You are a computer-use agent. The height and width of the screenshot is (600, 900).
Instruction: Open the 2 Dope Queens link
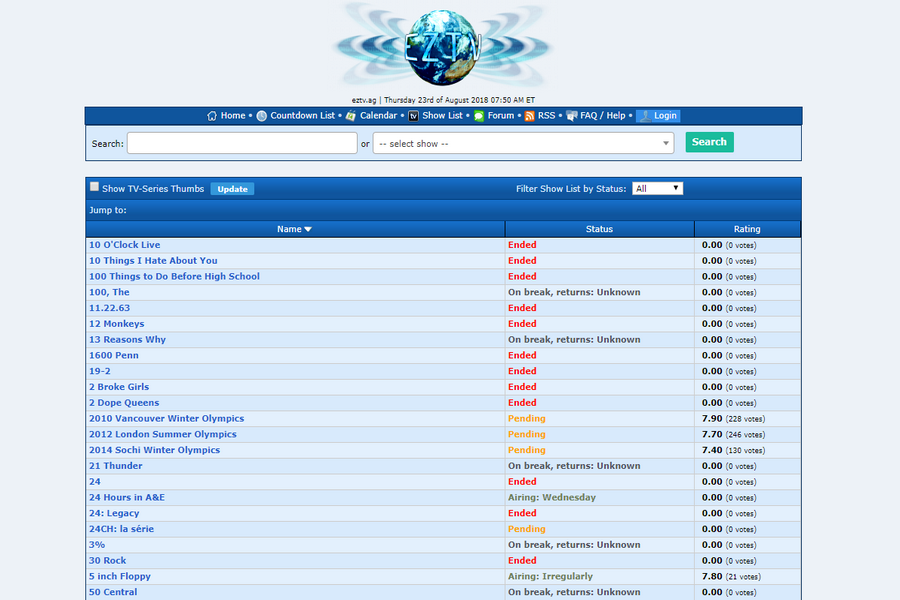(124, 402)
